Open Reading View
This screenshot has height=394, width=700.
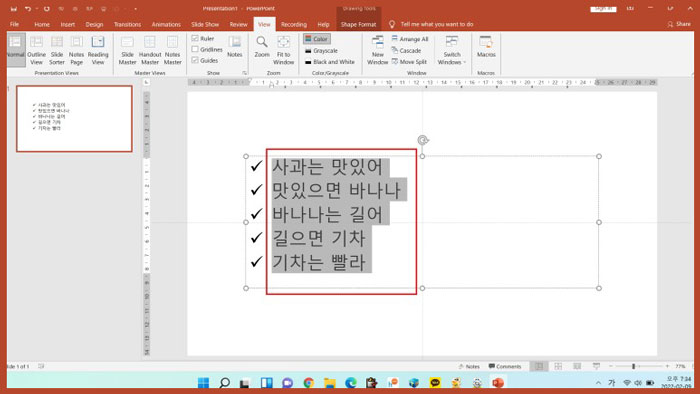click(x=98, y=50)
